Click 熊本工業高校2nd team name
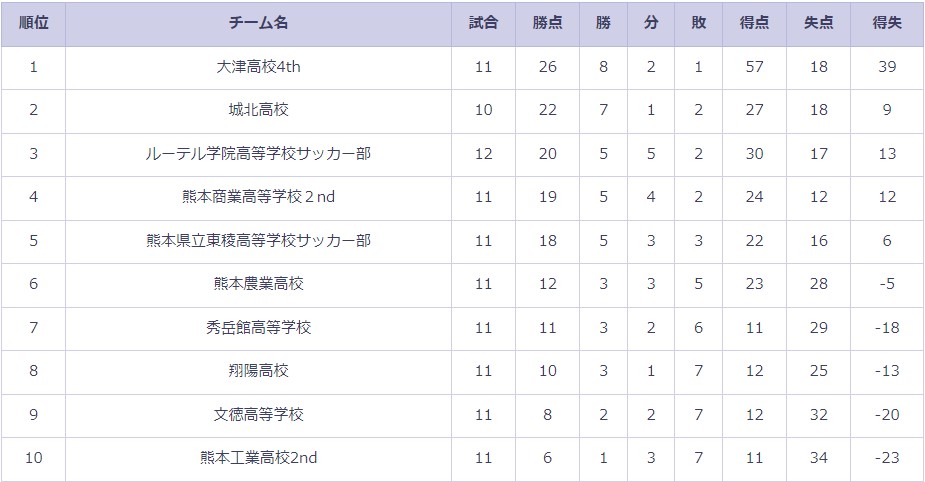The width and height of the screenshot is (925, 482). [258, 458]
